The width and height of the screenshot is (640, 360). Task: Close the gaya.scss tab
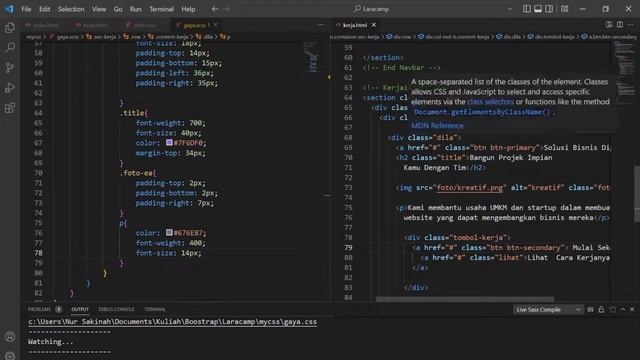pyautogui.click(x=216, y=25)
